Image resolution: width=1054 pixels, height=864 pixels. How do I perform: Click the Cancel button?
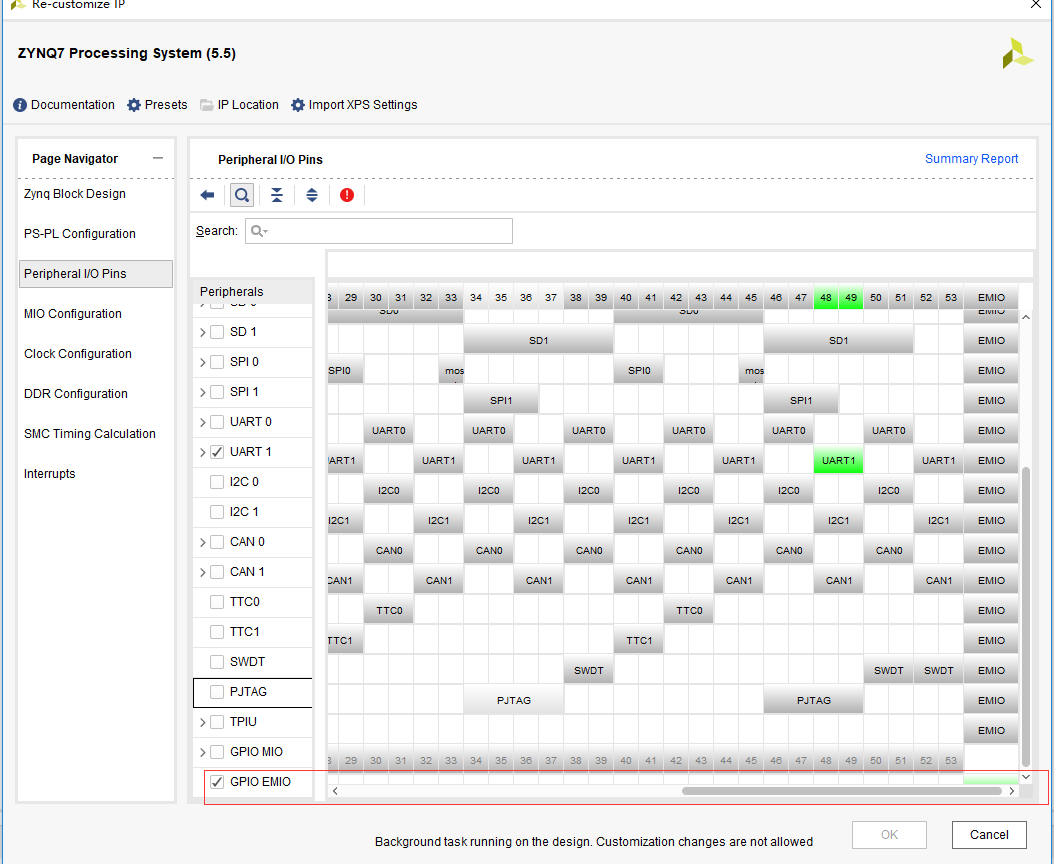pos(989,834)
